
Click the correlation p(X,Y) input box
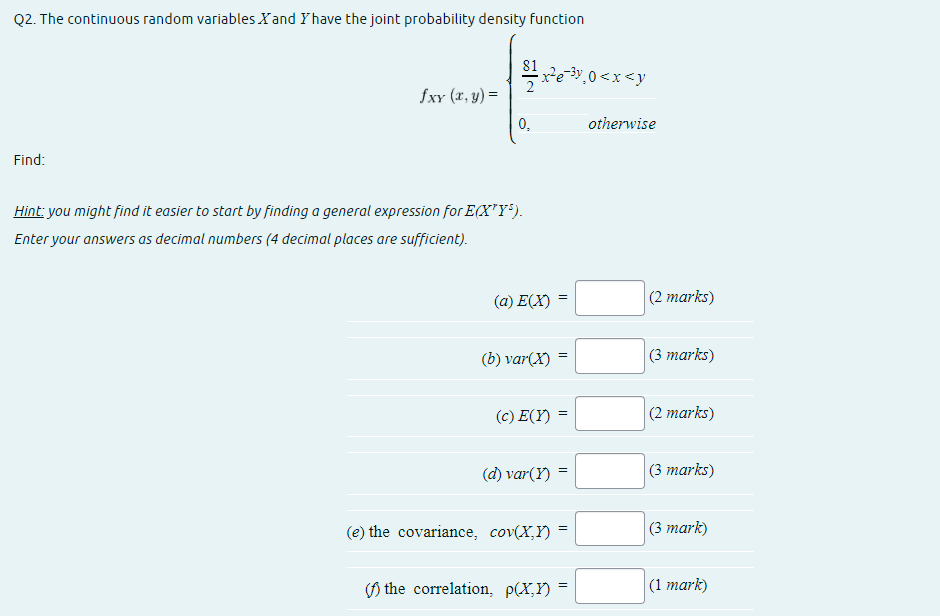point(608,585)
